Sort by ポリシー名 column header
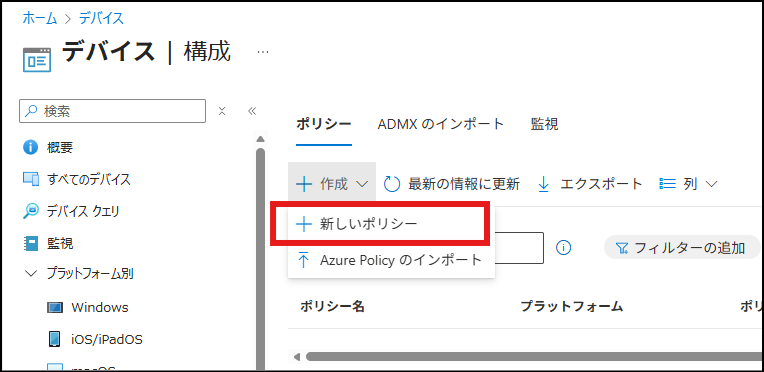 click(x=332, y=306)
